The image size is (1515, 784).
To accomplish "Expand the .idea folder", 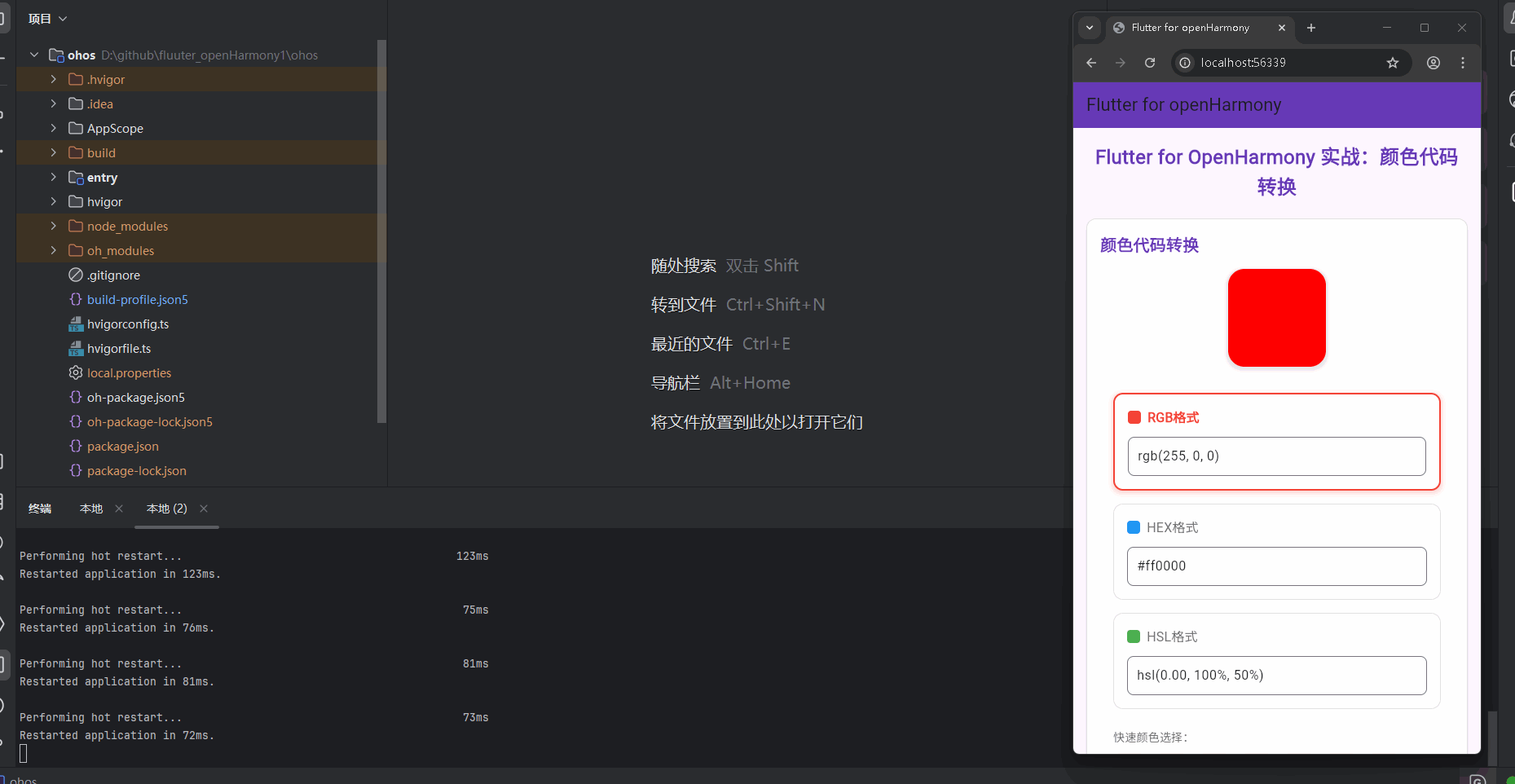I will coord(54,104).
